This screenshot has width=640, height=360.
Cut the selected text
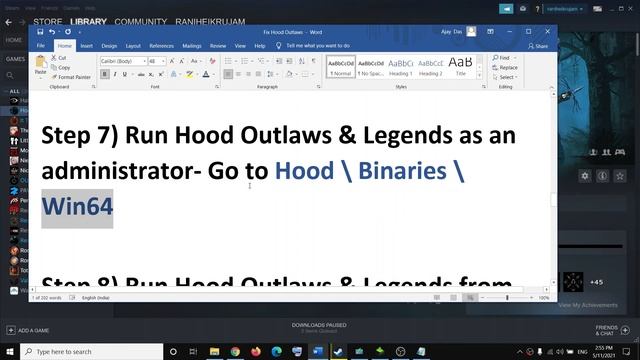click(x=59, y=58)
